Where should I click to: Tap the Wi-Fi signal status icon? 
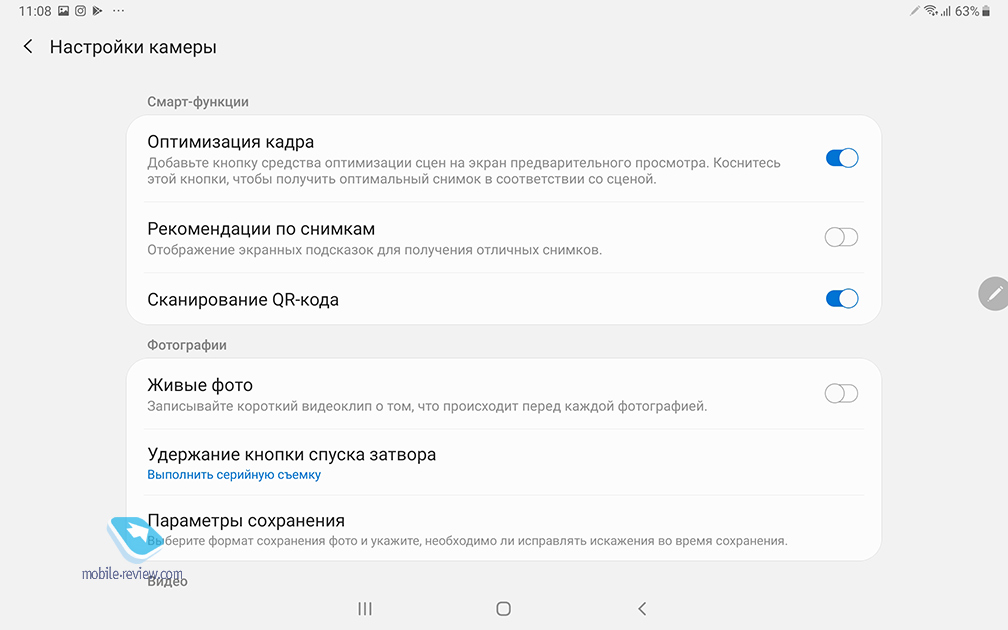click(x=930, y=11)
